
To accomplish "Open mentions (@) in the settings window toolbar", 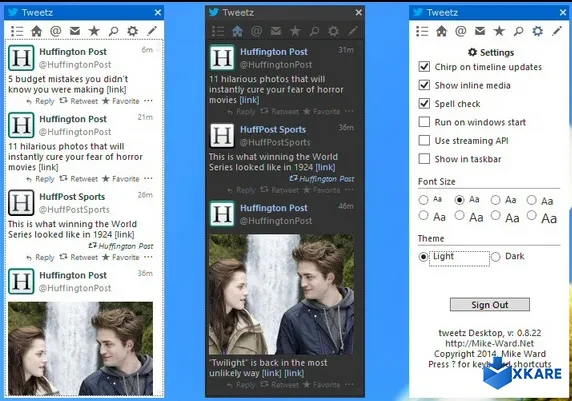I will (460, 31).
